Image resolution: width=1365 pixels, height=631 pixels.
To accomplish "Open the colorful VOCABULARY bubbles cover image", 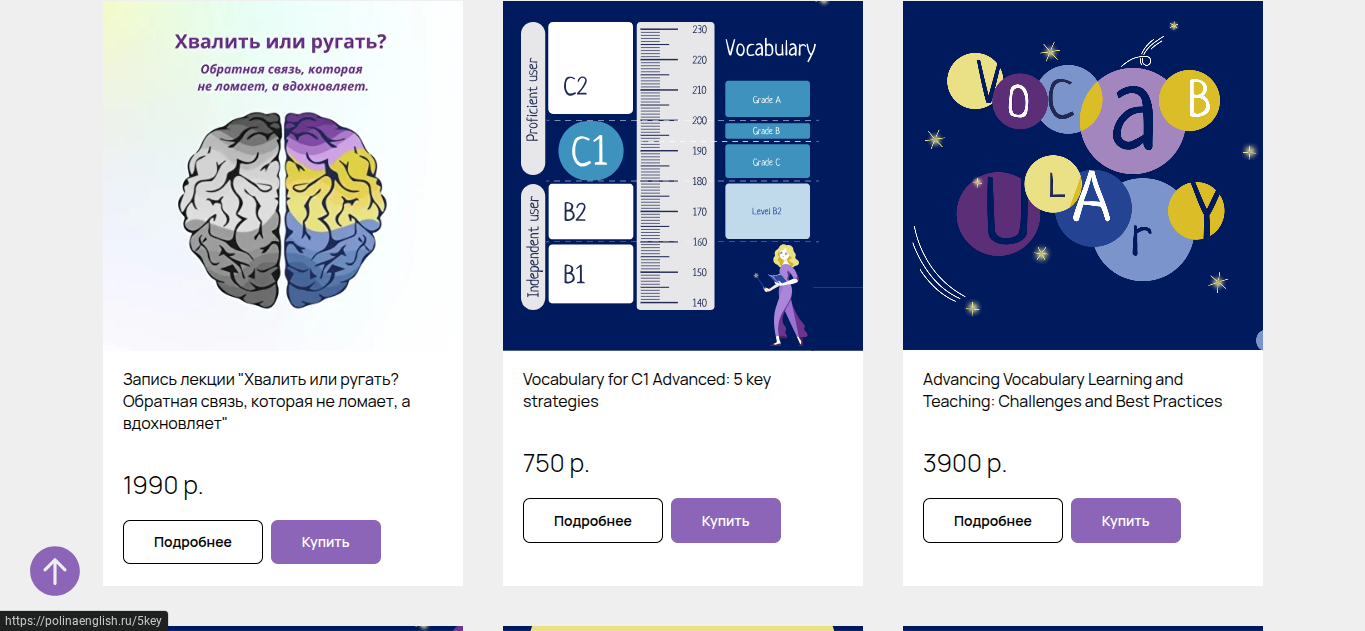I will click(1083, 176).
